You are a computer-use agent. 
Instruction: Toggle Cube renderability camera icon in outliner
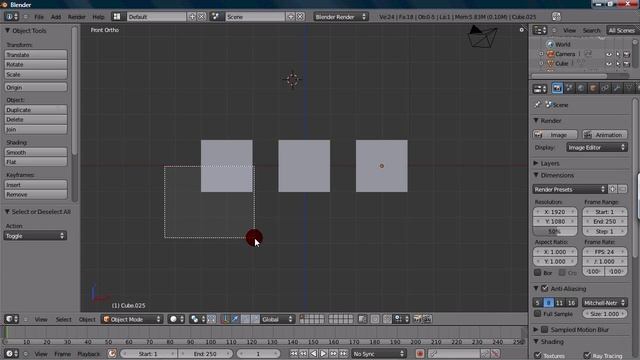pos(627,64)
